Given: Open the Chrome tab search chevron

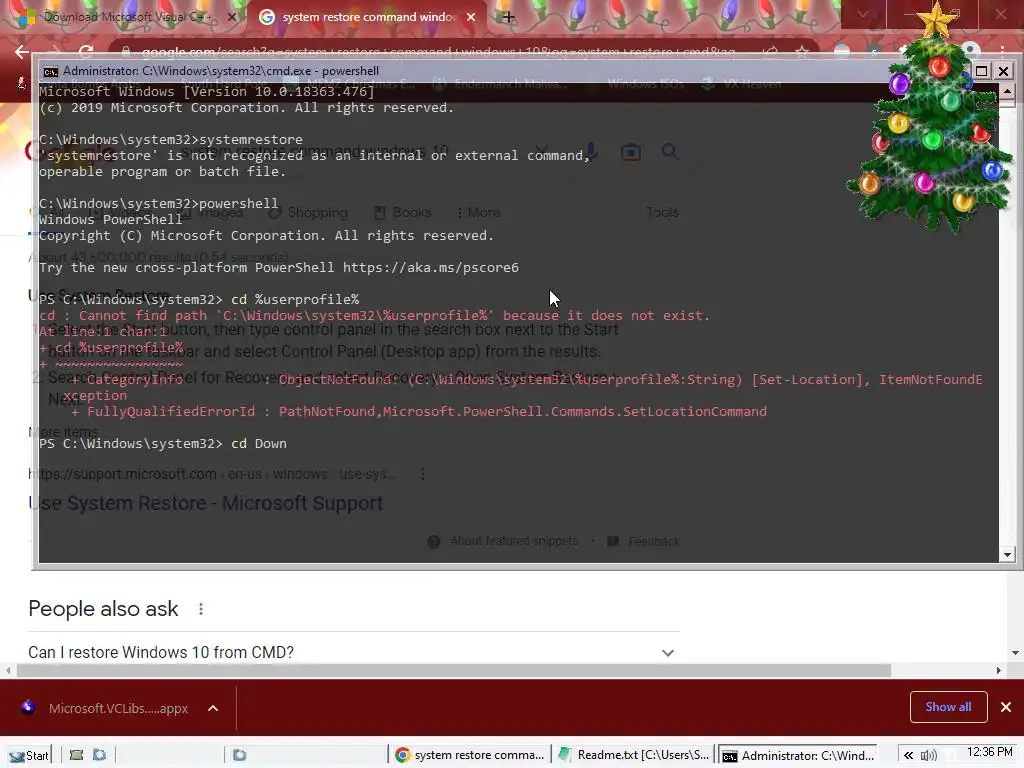Looking at the screenshot, I should (863, 14).
